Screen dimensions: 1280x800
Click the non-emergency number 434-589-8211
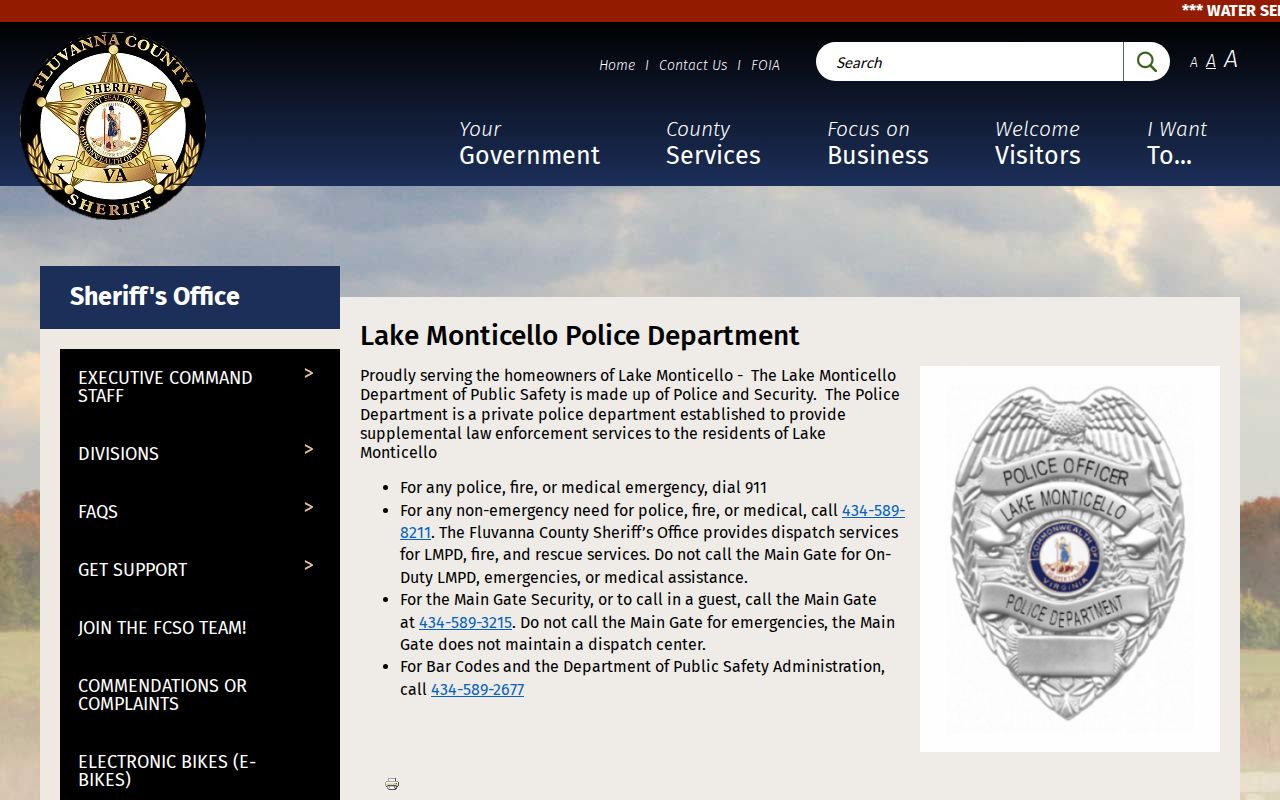pyautogui.click(x=873, y=510)
